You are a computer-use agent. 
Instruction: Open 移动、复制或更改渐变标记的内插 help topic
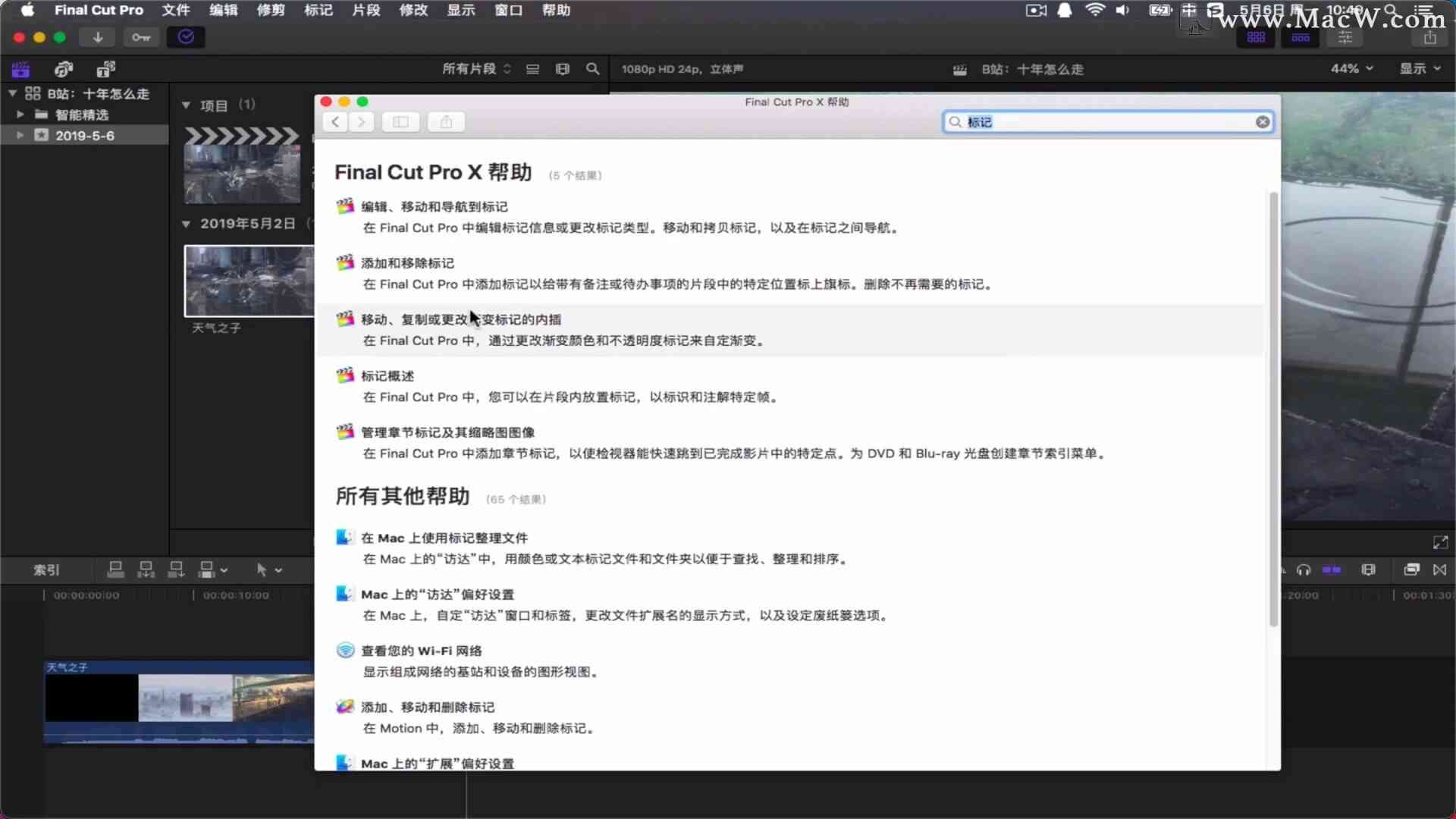click(461, 319)
